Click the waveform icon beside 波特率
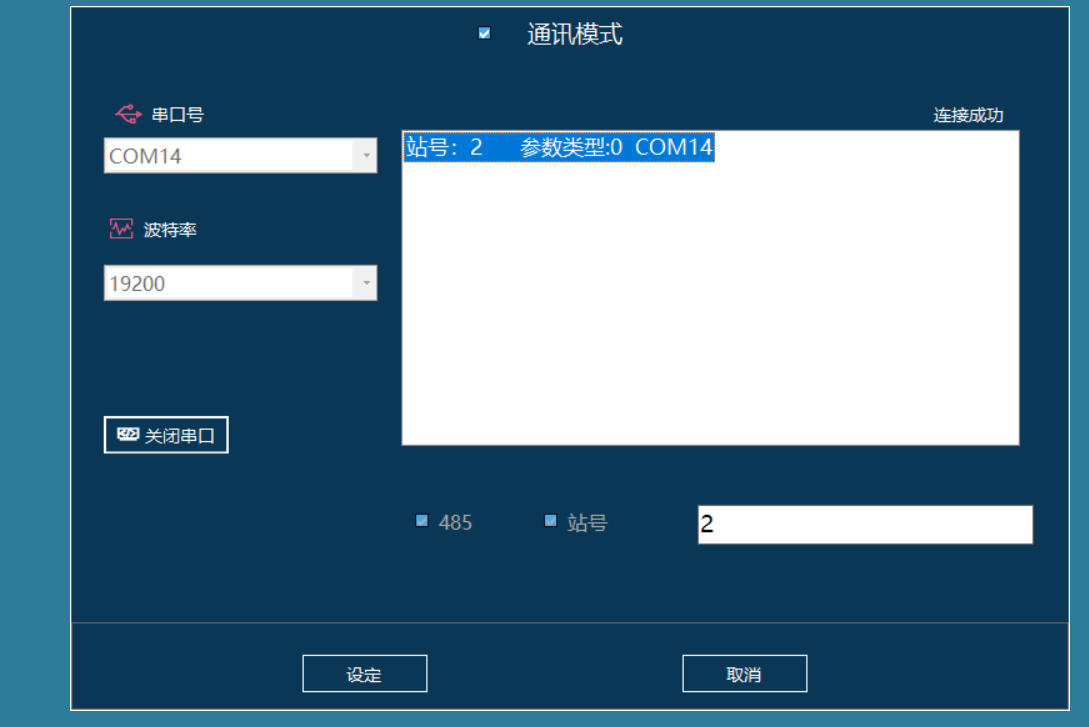This screenshot has width=1089, height=727. 121,229
